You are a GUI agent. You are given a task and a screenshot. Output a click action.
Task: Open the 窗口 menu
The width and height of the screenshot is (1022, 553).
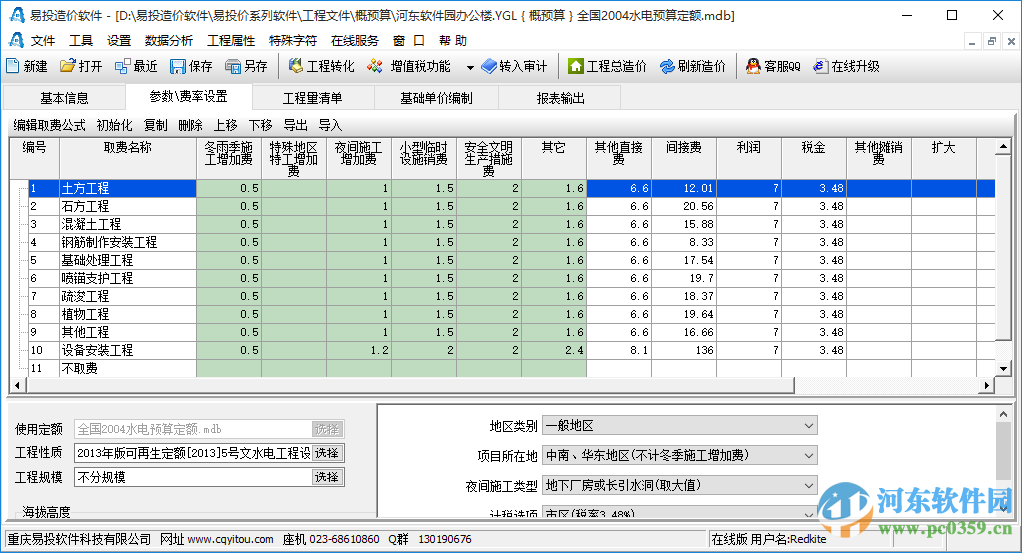(x=409, y=40)
